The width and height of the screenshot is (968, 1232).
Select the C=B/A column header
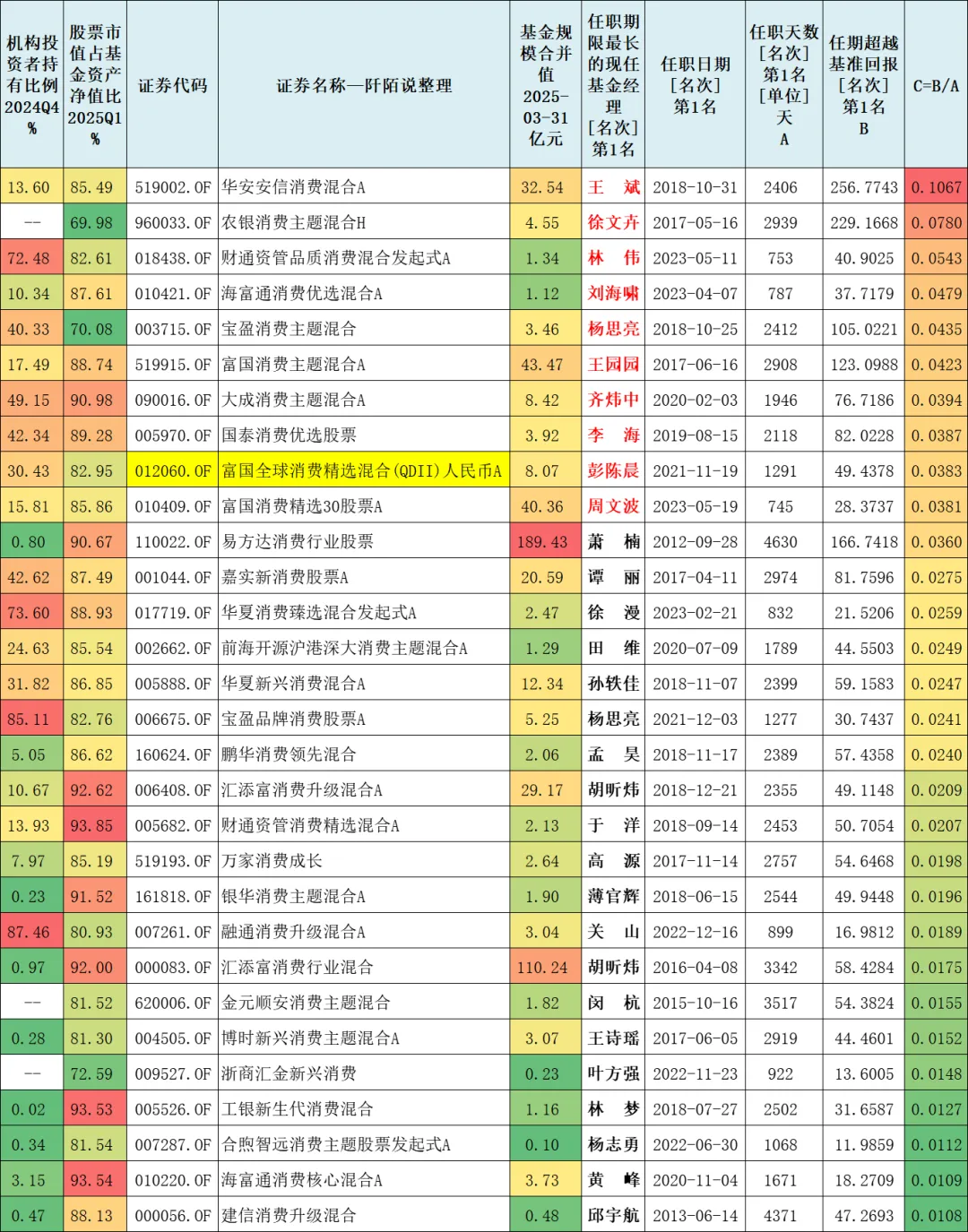(x=936, y=86)
